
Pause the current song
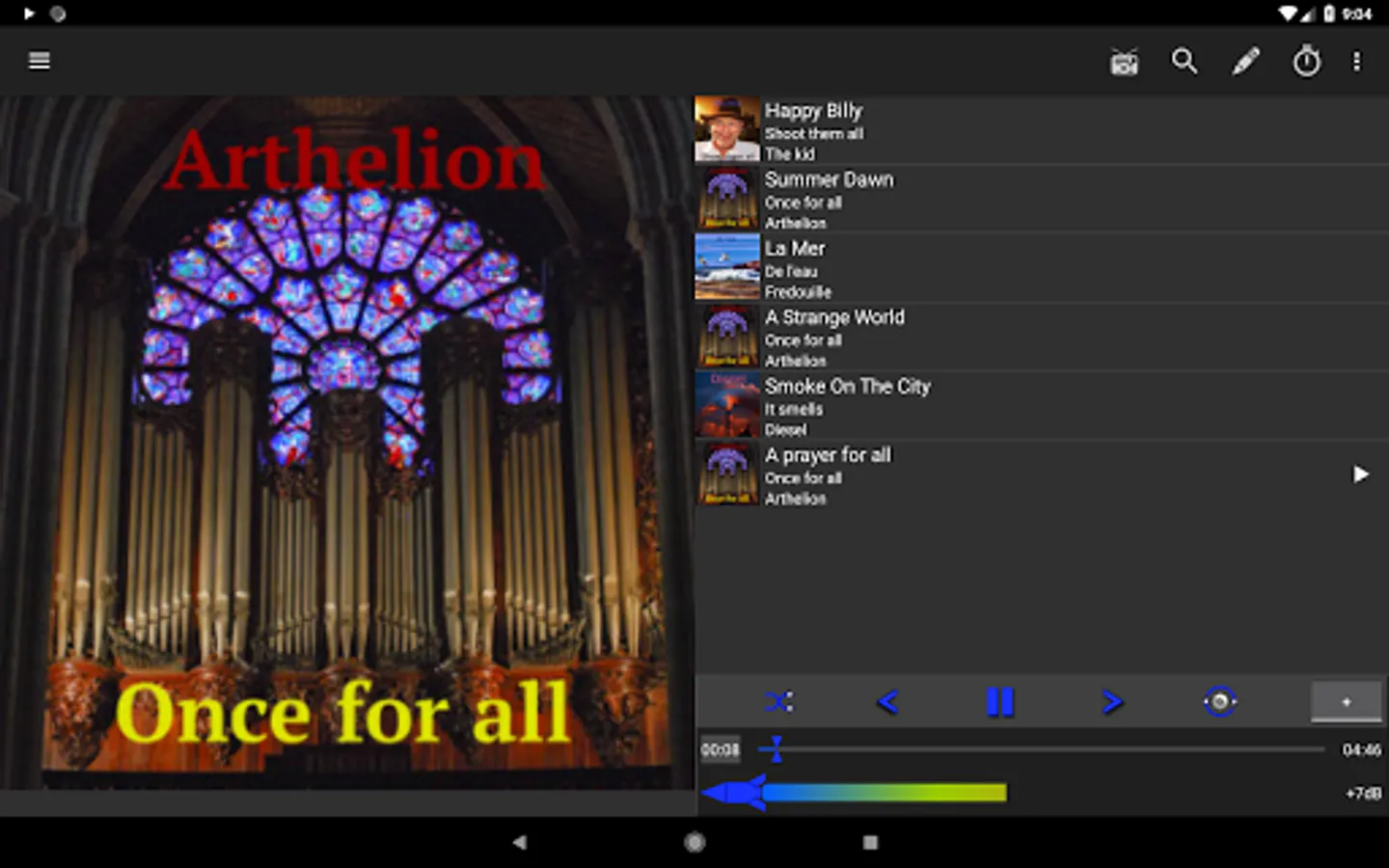tap(1000, 702)
